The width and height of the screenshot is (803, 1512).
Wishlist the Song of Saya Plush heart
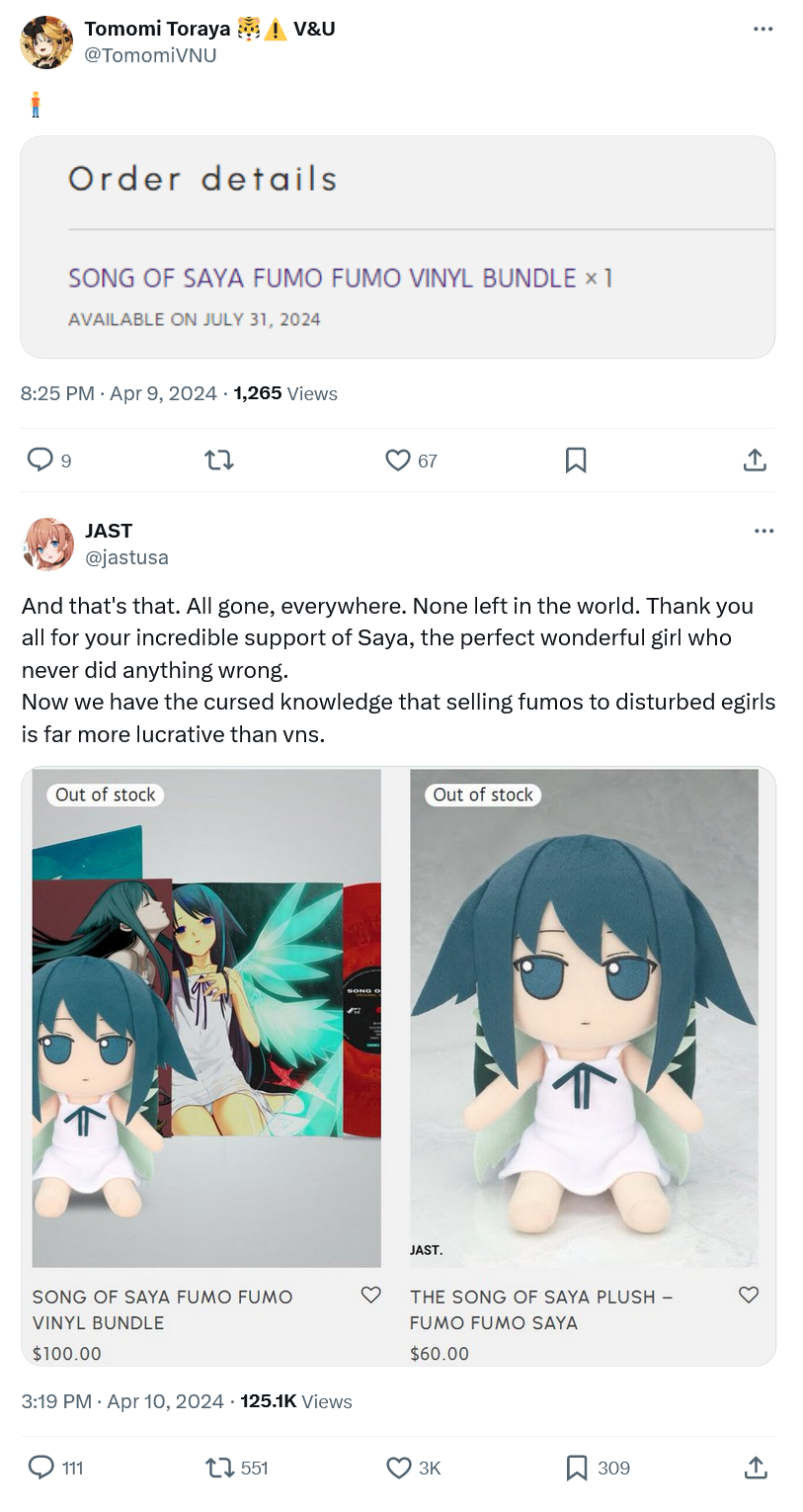point(749,1295)
